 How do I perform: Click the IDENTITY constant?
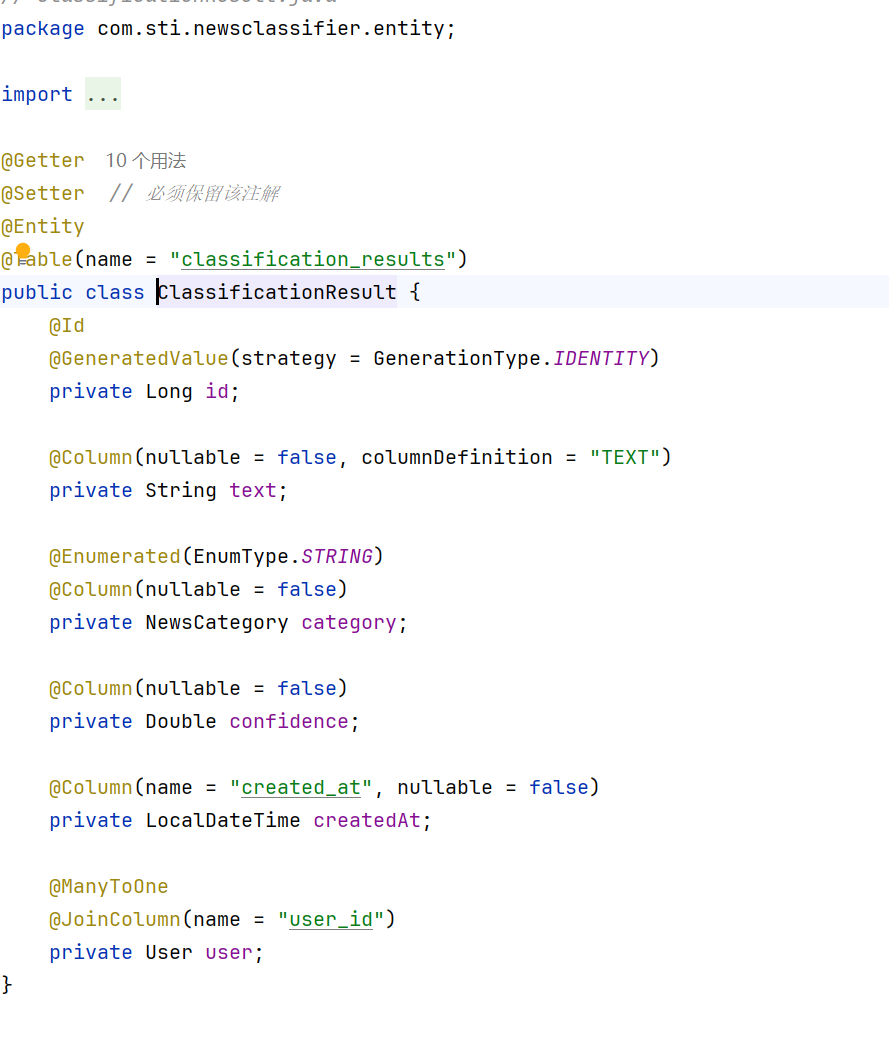[600, 358]
